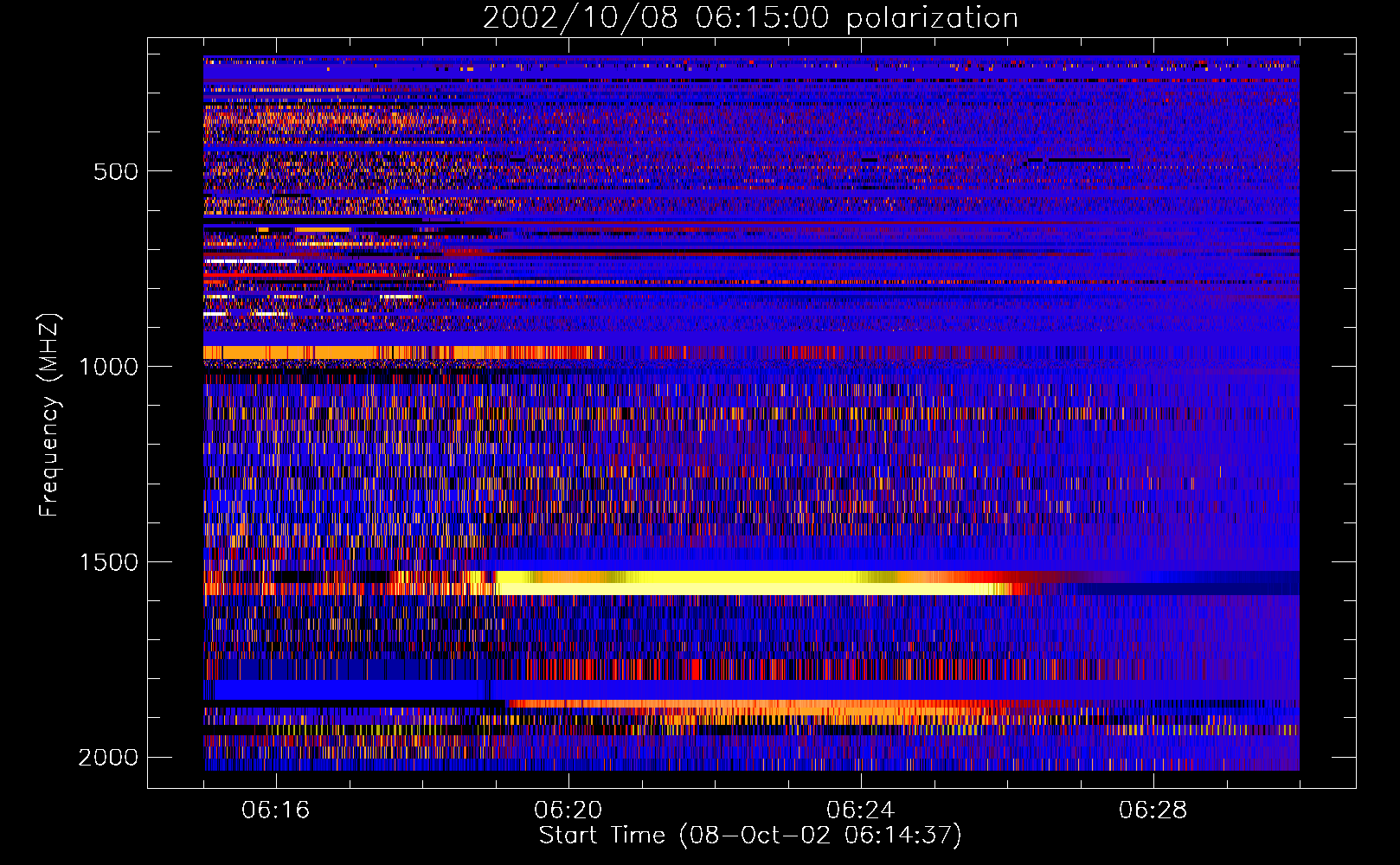Viewport: 1400px width, 865px height.
Task: Click the "Start Time (08-Oct-02 06:14:37)" label
Action: (x=750, y=836)
